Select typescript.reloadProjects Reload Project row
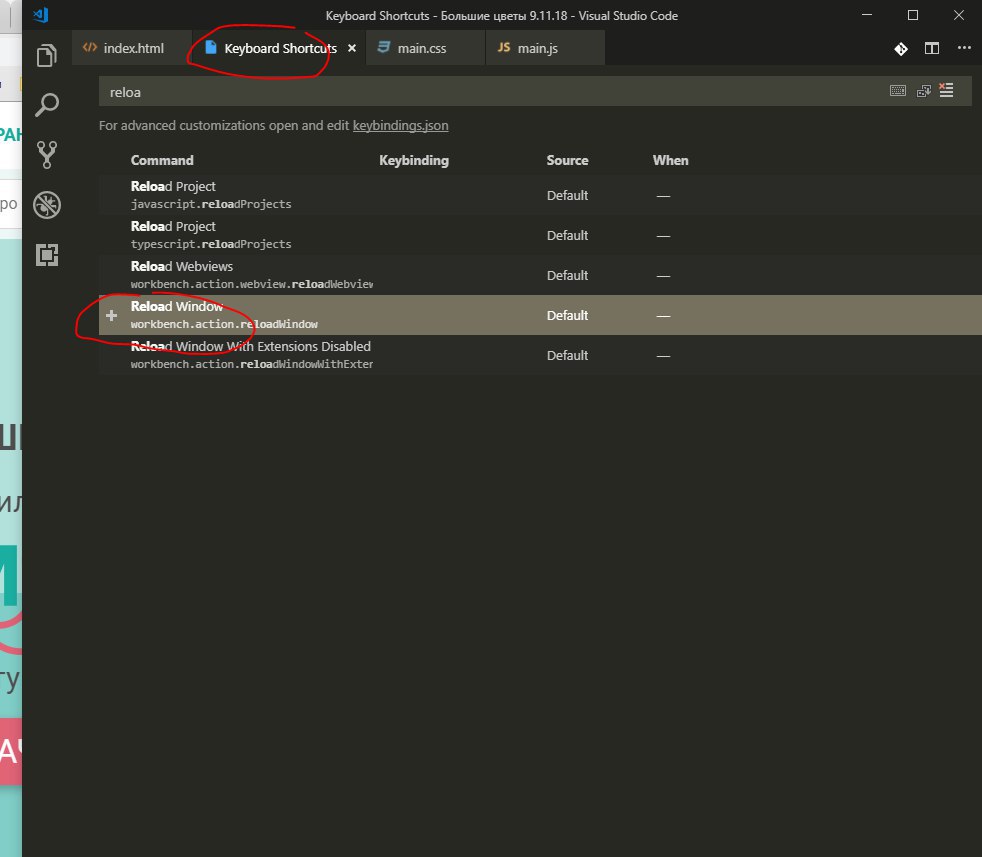 540,235
